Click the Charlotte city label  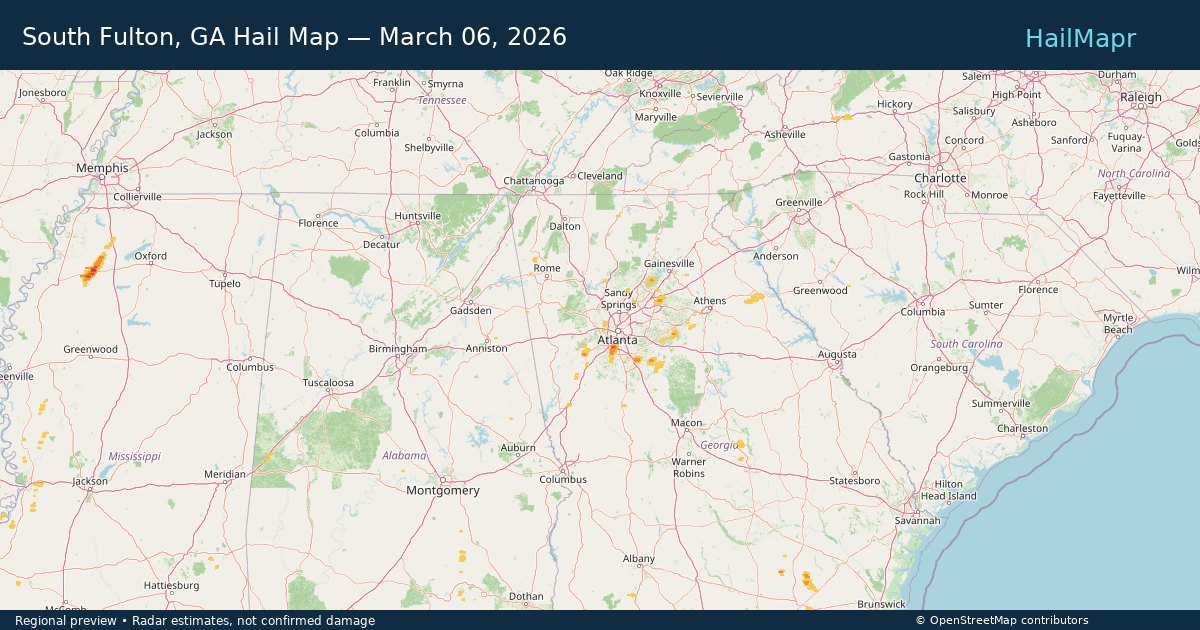pyautogui.click(x=940, y=178)
